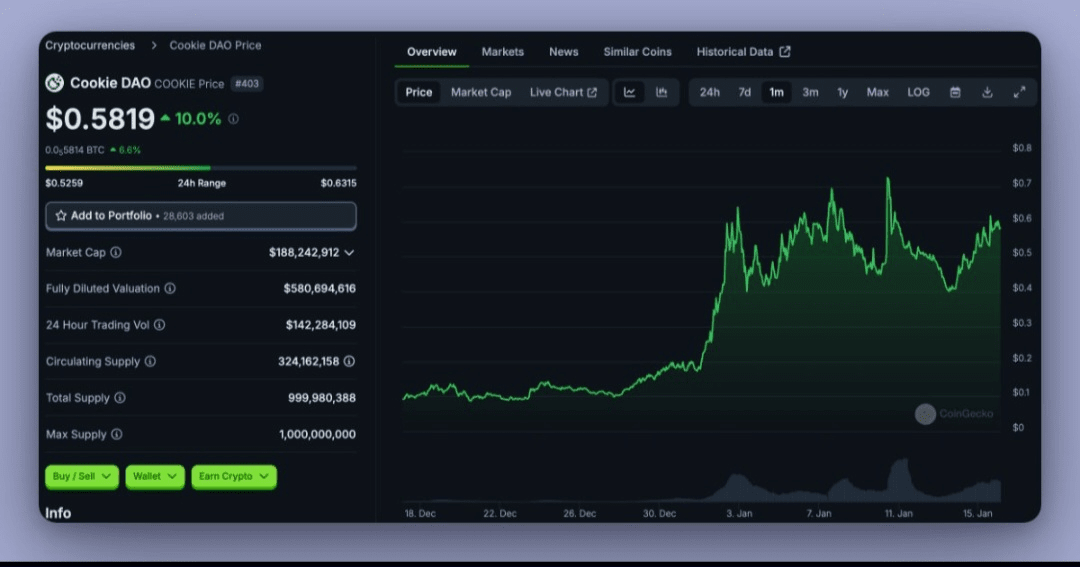Select the 1m time range
Screen dimensions: 1080x567
click(776, 92)
